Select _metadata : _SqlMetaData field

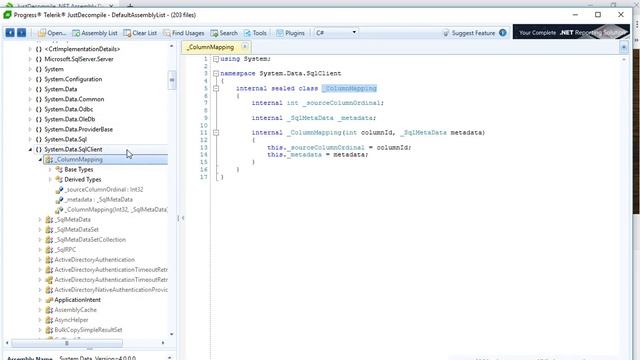pyautogui.click(x=98, y=200)
